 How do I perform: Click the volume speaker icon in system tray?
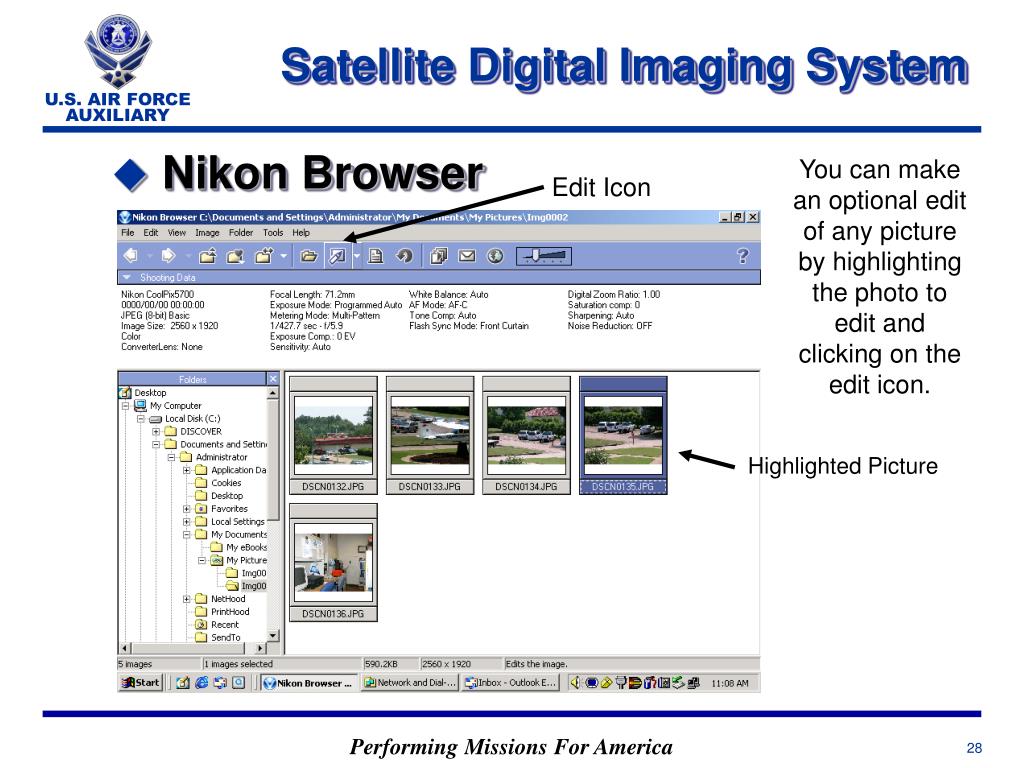coord(575,683)
